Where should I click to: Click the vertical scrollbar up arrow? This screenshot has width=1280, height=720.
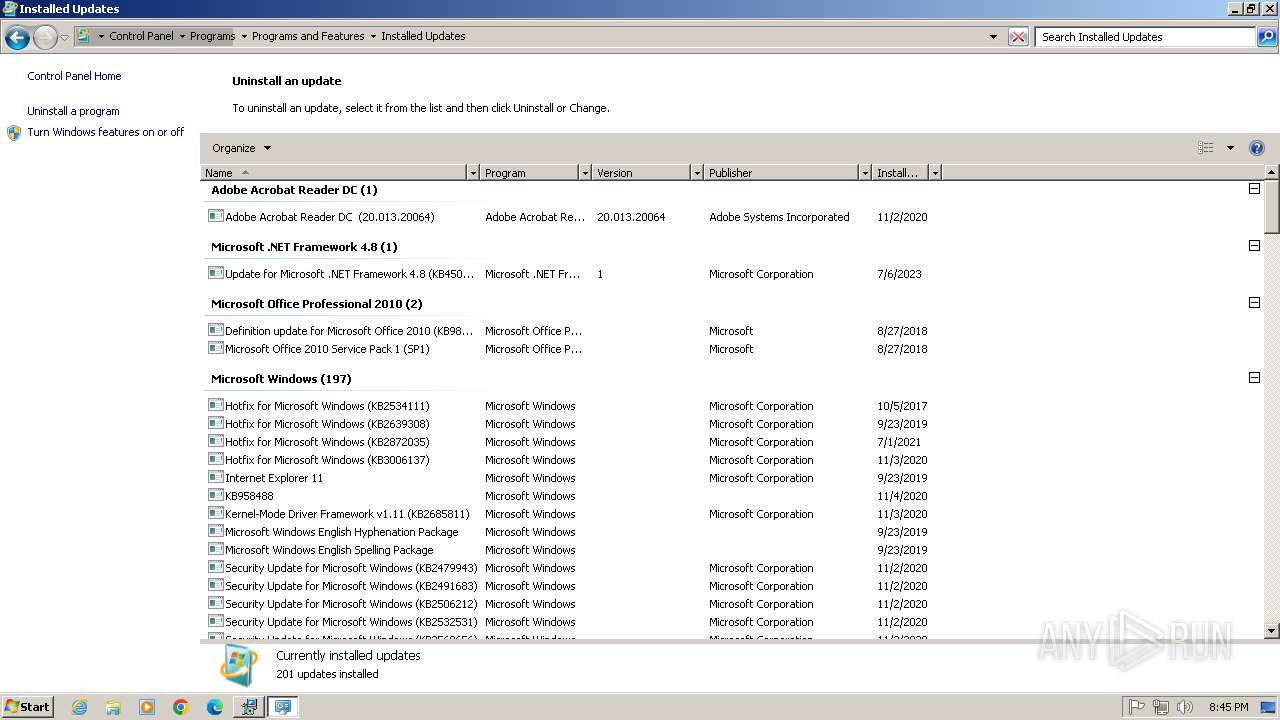tap(1272, 173)
